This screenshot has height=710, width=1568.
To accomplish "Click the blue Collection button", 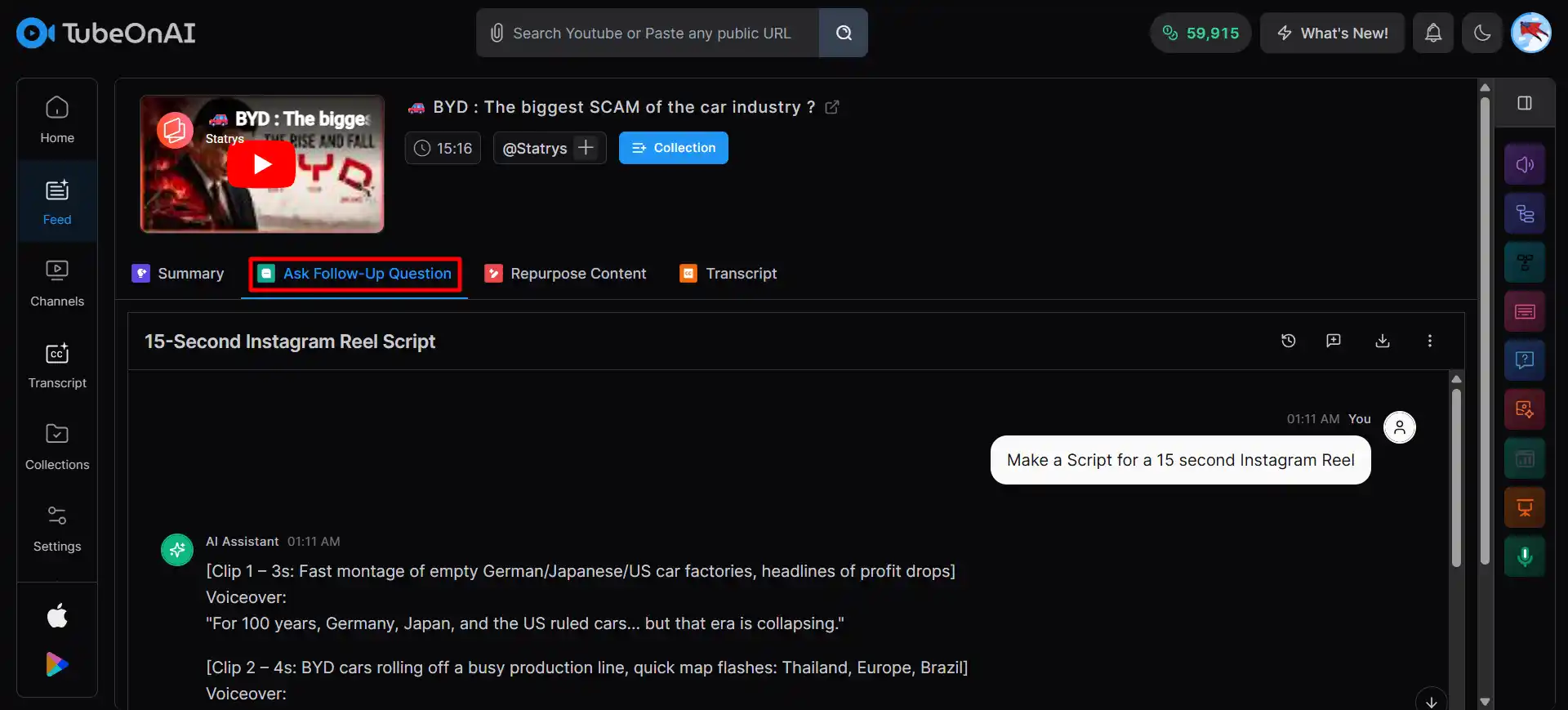I will (673, 148).
